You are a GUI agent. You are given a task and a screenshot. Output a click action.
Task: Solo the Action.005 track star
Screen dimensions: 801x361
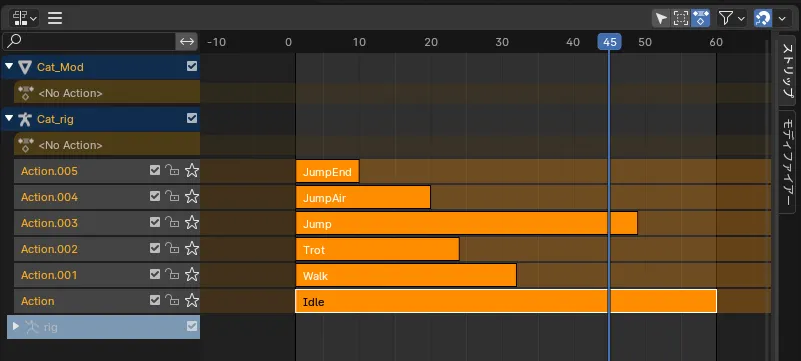click(192, 171)
